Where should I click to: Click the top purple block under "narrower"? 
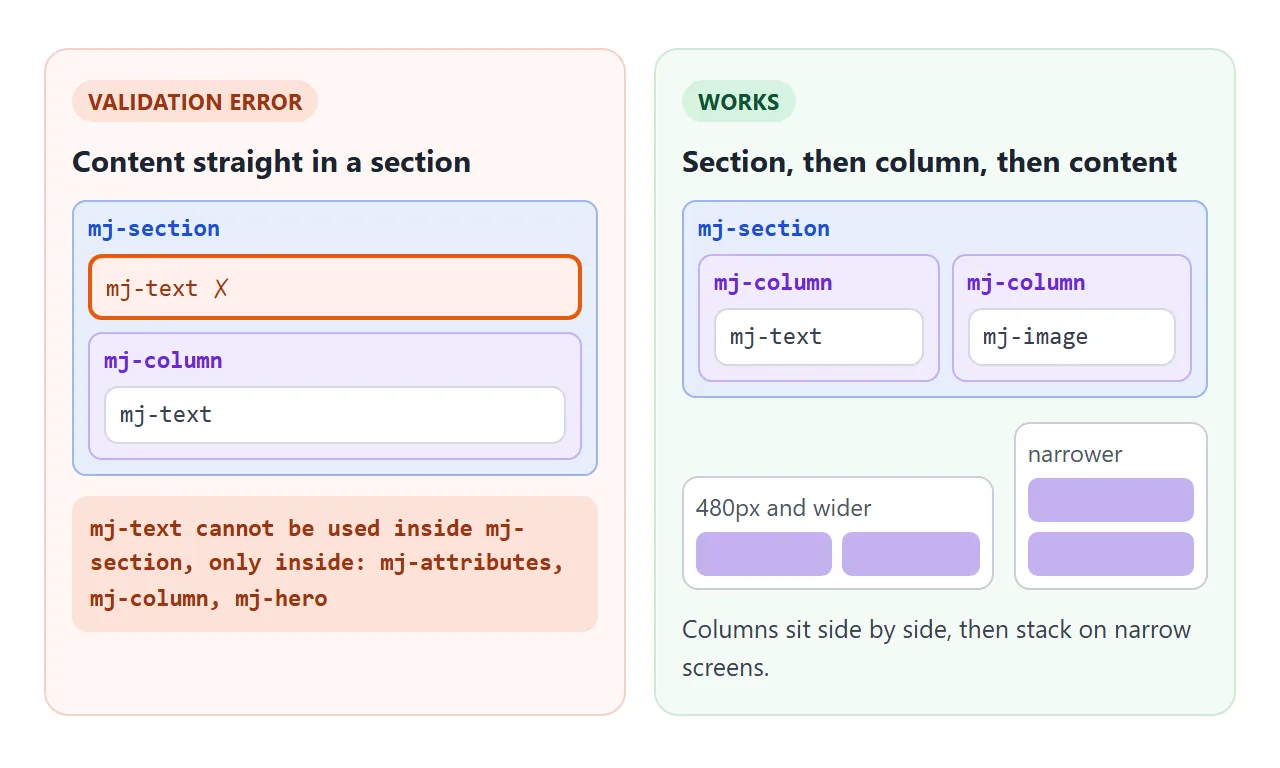[x=1111, y=500]
